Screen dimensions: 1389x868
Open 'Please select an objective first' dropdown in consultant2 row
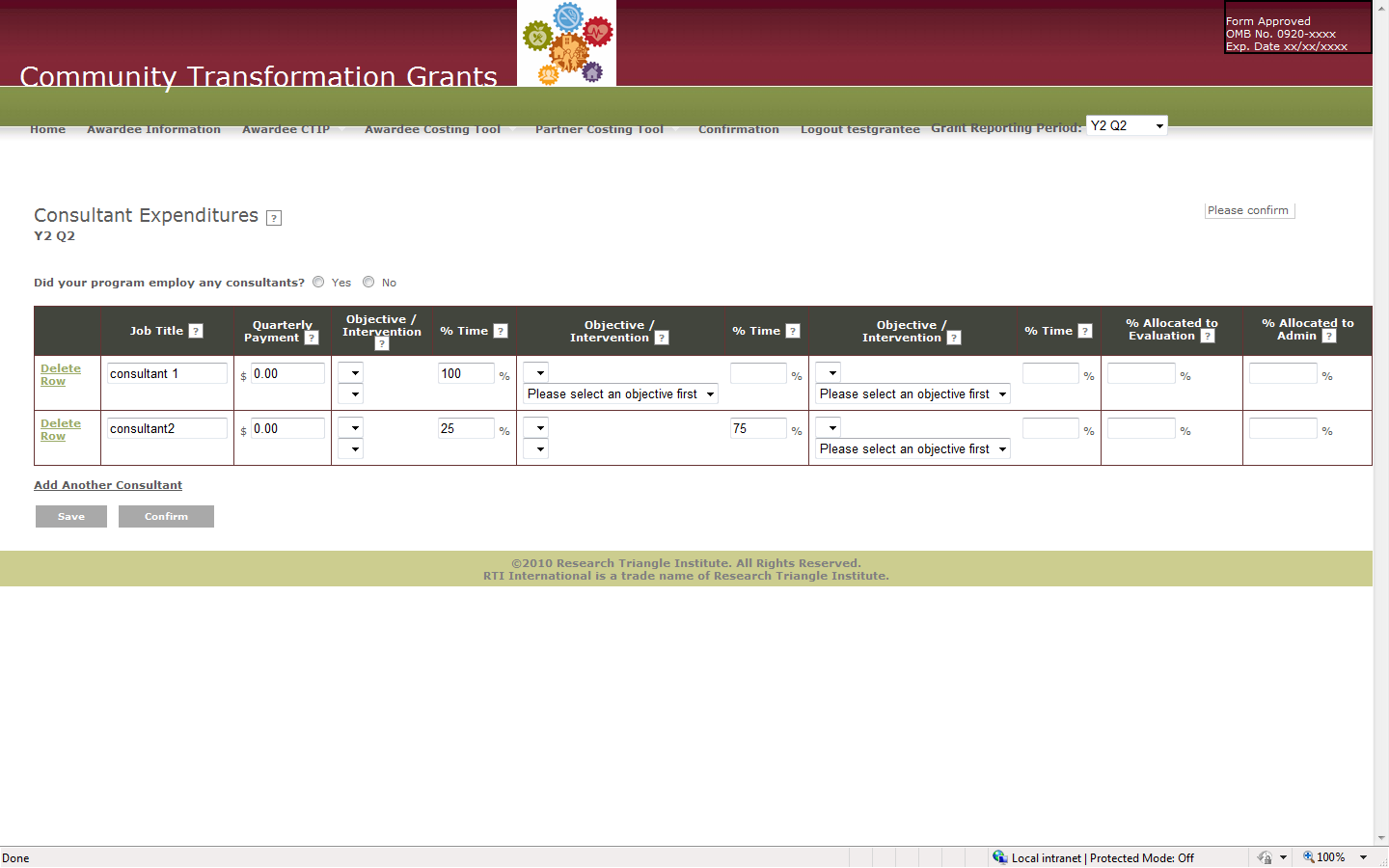pyautogui.click(x=913, y=449)
